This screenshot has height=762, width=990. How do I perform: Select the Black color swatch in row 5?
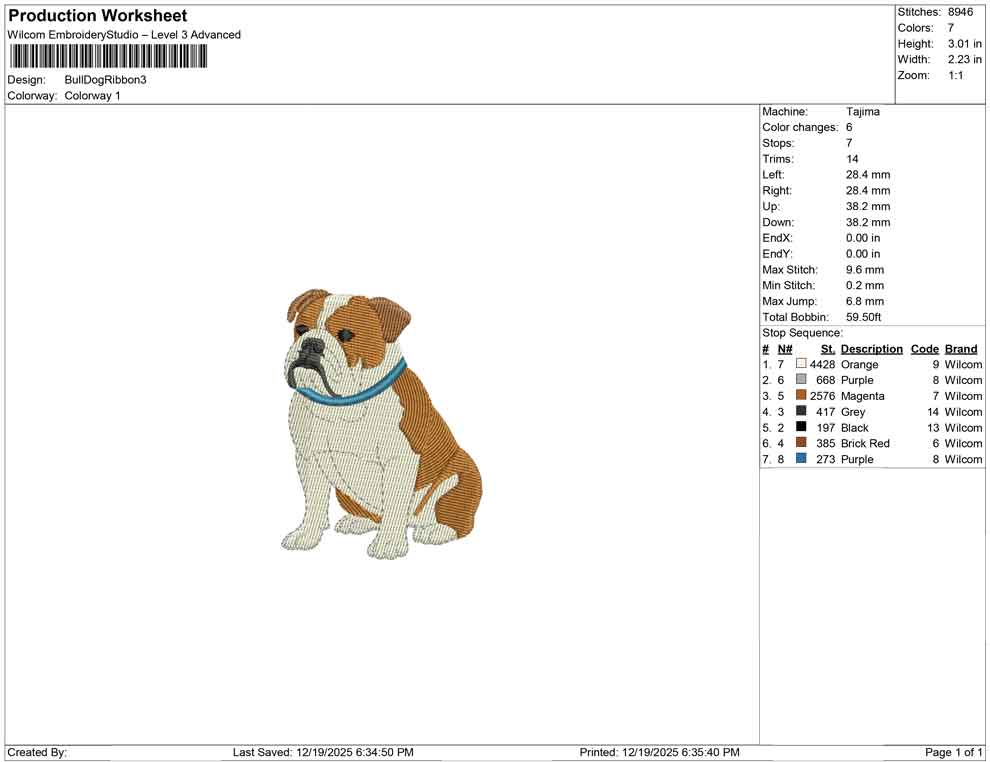(x=800, y=427)
